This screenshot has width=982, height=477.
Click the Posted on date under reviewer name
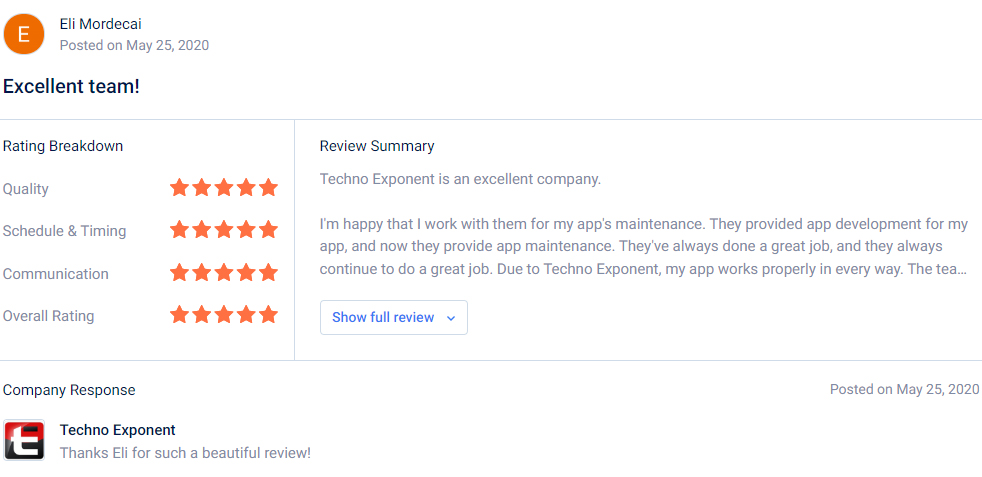pos(134,45)
